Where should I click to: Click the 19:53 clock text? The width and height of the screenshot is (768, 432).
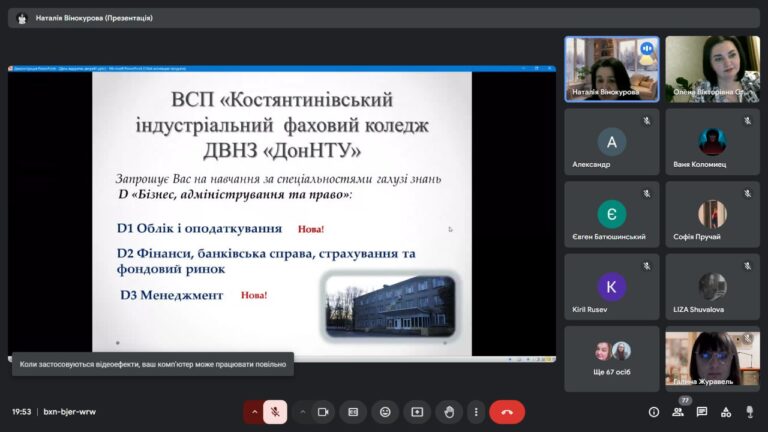tap(22, 412)
